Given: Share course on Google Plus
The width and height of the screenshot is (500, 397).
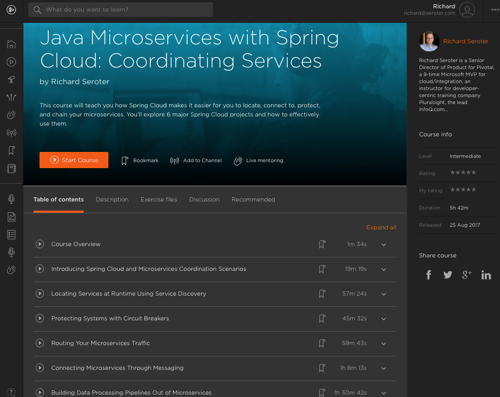Looking at the screenshot, I should pyautogui.click(x=466, y=275).
